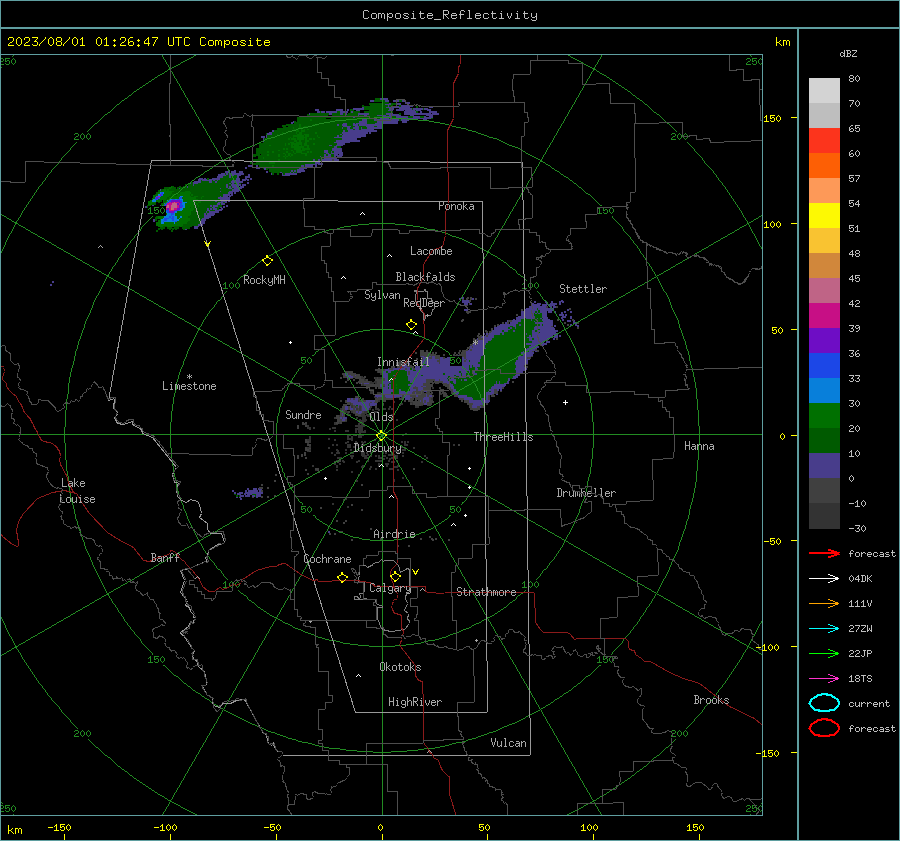The height and width of the screenshot is (841, 900).
Task: Click the RedDeer city label
Action: coord(424,303)
